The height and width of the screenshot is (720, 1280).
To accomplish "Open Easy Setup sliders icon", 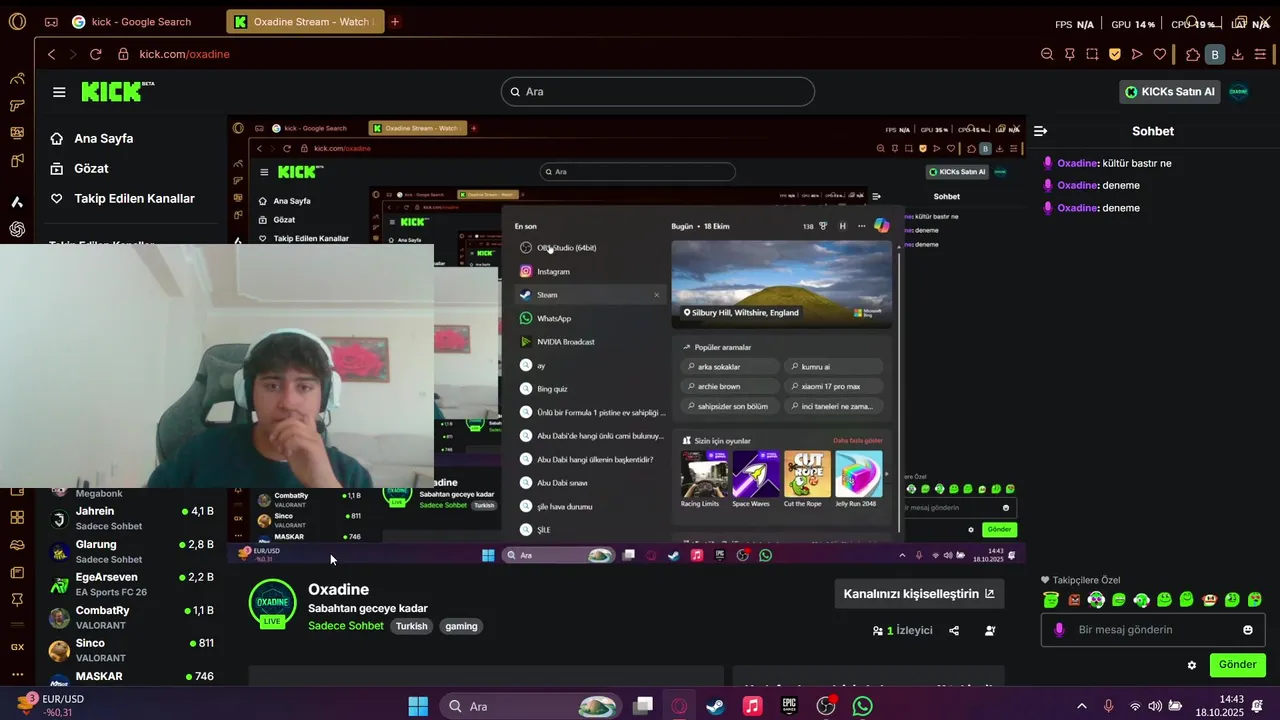I will [1262, 54].
